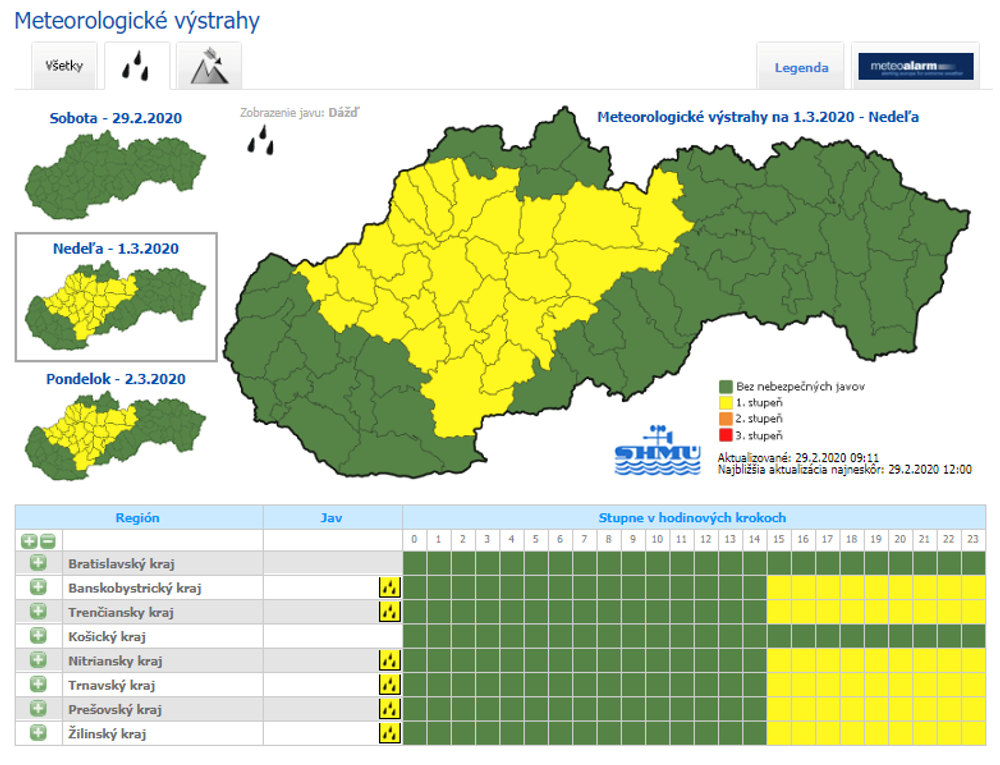
Task: Click the yellow 1. stupeň legend swatch
Action: pos(725,402)
